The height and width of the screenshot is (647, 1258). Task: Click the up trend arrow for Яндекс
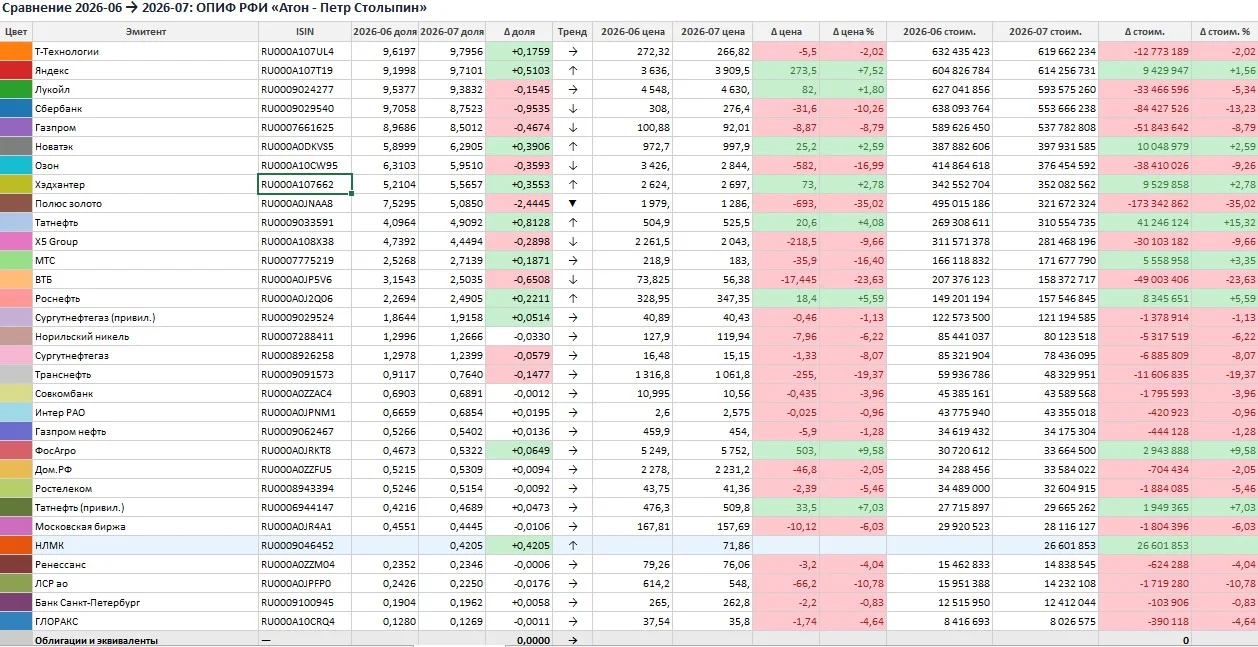click(573, 70)
